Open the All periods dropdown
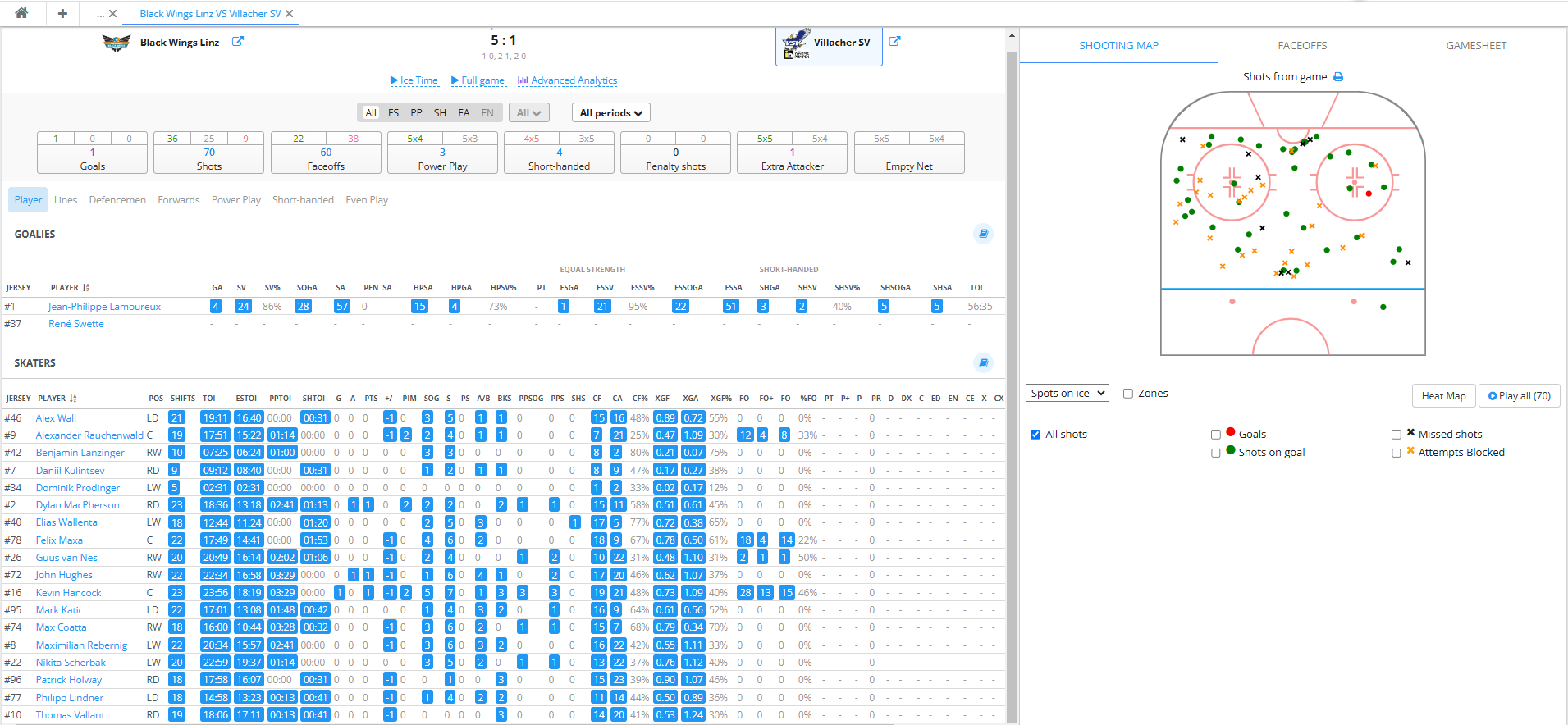The width and height of the screenshot is (1568, 725). pos(610,113)
